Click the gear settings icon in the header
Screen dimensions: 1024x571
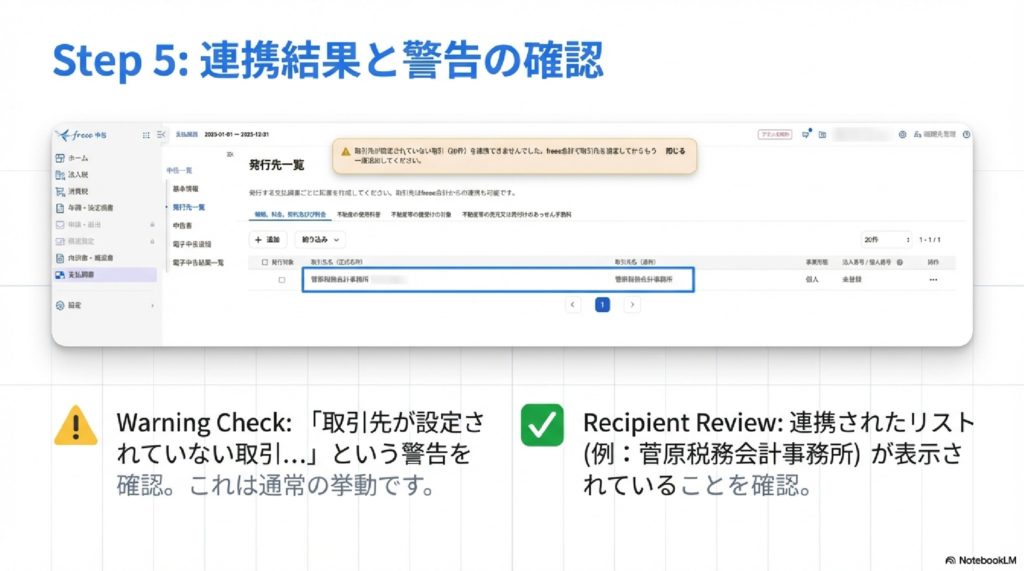coord(902,134)
